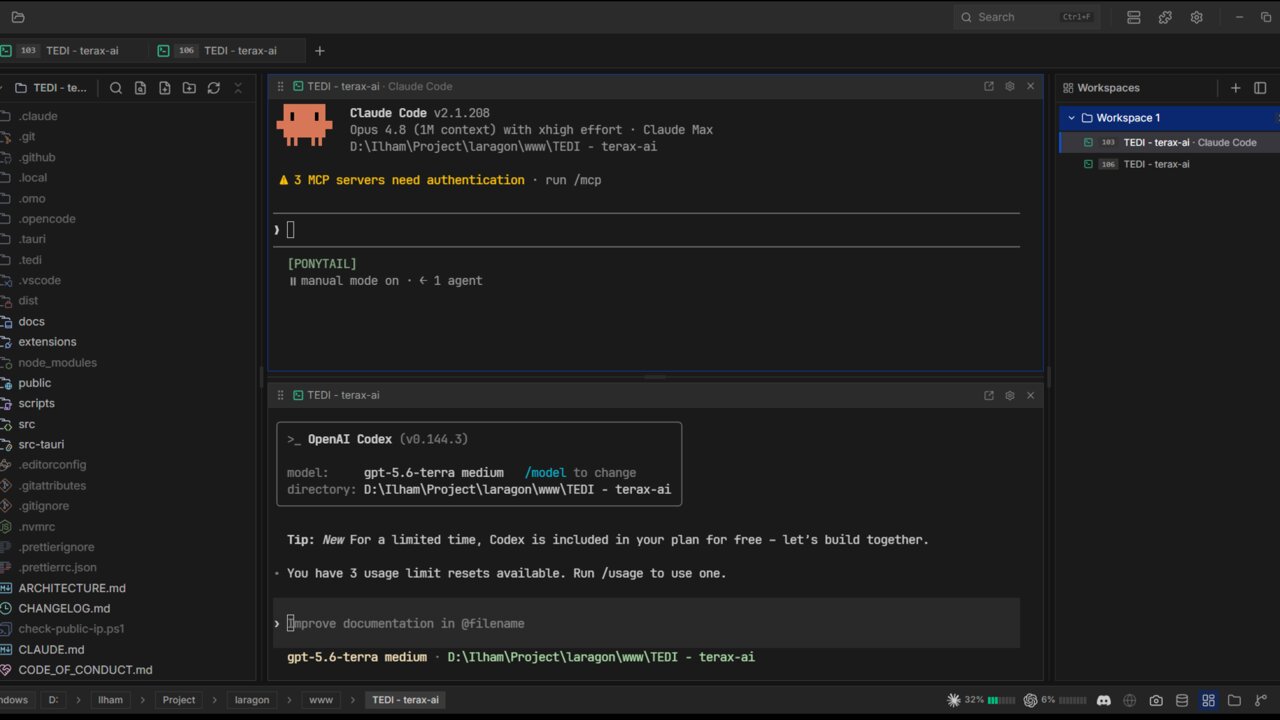
Task: Collapse the Workspace 1 group
Action: [x=1071, y=118]
